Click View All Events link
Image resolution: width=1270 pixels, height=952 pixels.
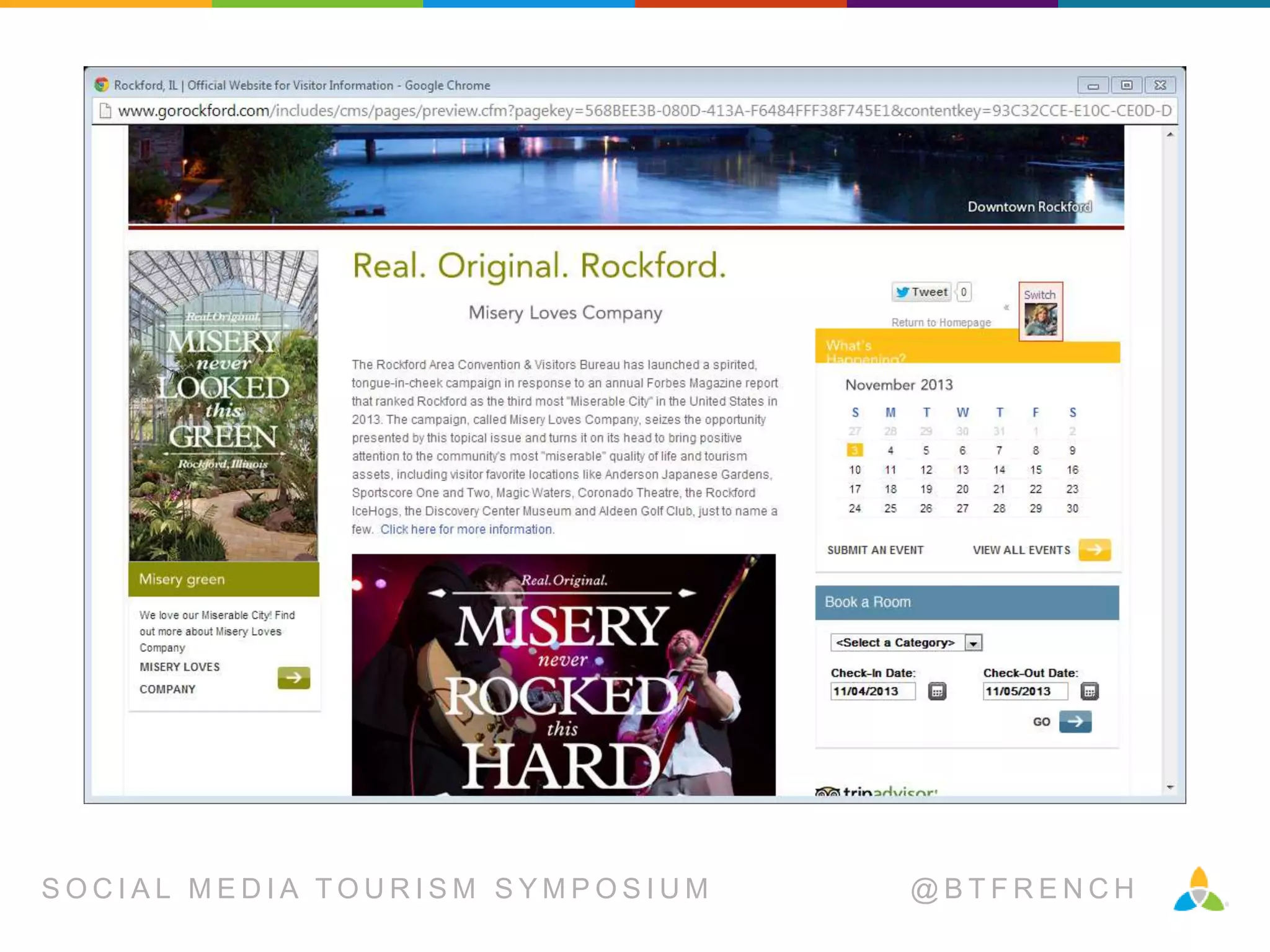(1021, 550)
